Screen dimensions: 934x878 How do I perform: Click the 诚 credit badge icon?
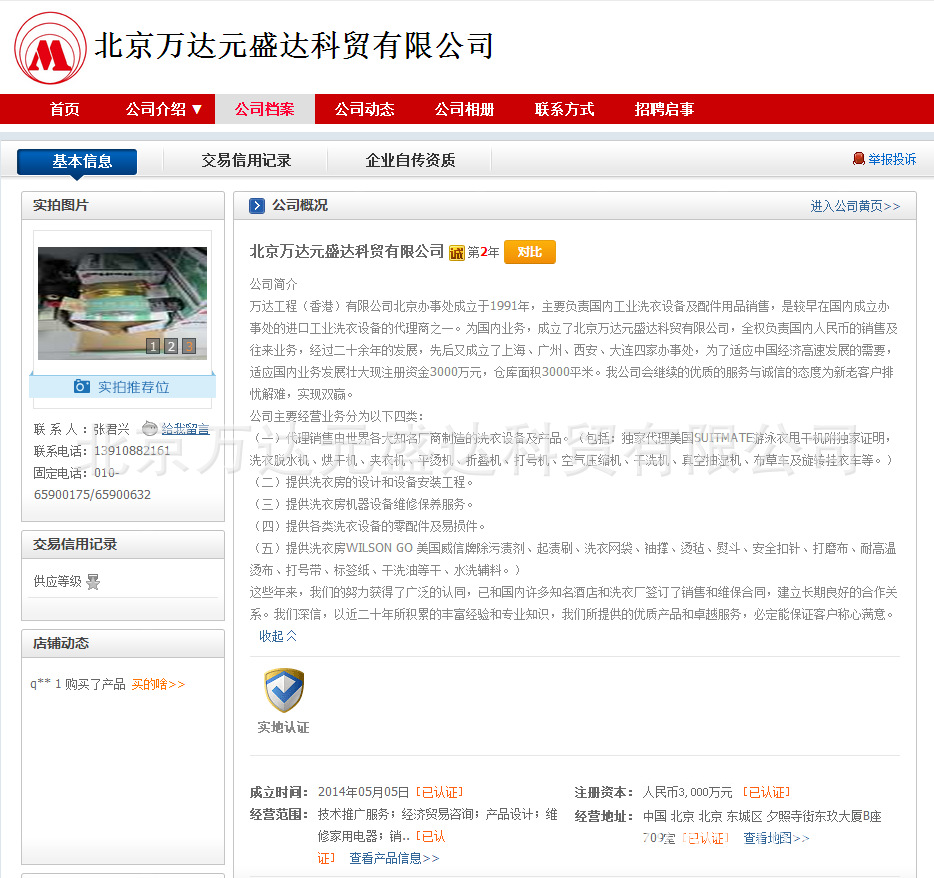[456, 253]
